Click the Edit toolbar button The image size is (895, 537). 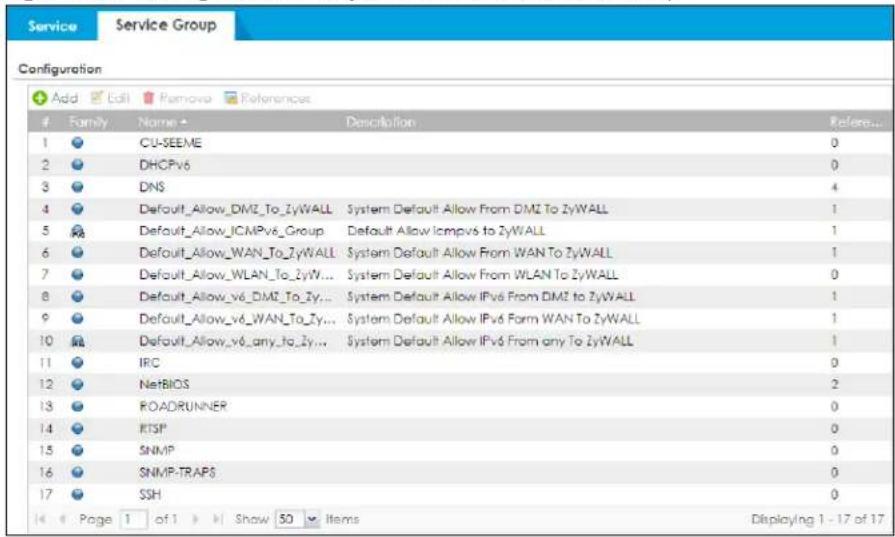(x=110, y=98)
